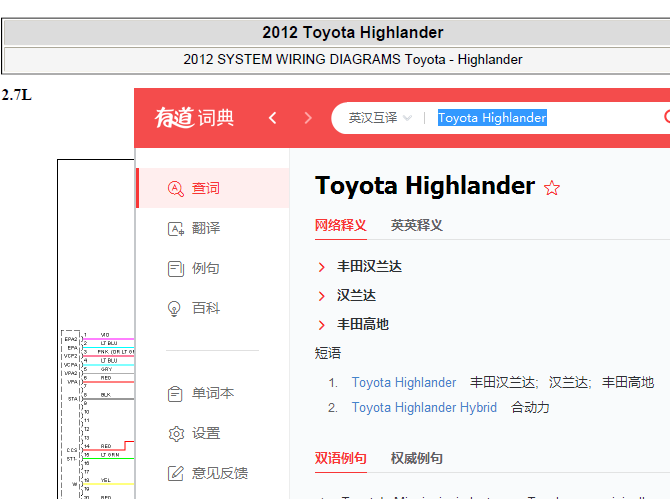Open 单词本 wordbook in the sidebar
The height and width of the screenshot is (499, 670).
pos(213,393)
